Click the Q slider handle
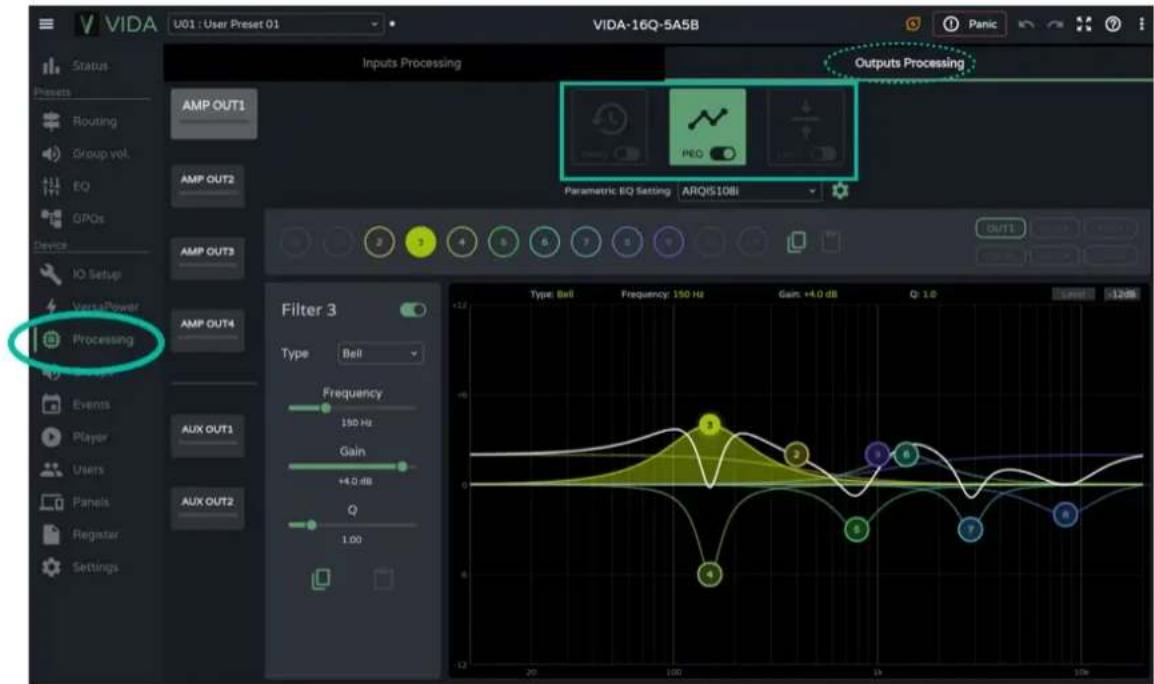The height and width of the screenshot is (684, 1154). pyautogui.click(x=312, y=525)
